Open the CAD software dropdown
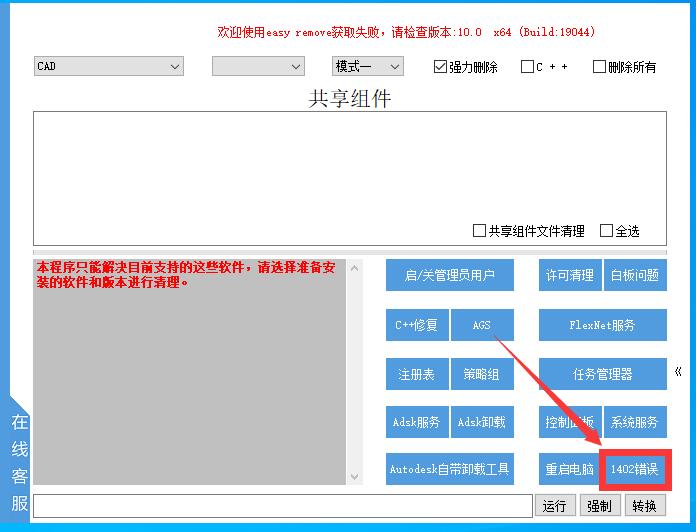696x532 pixels. [108, 66]
